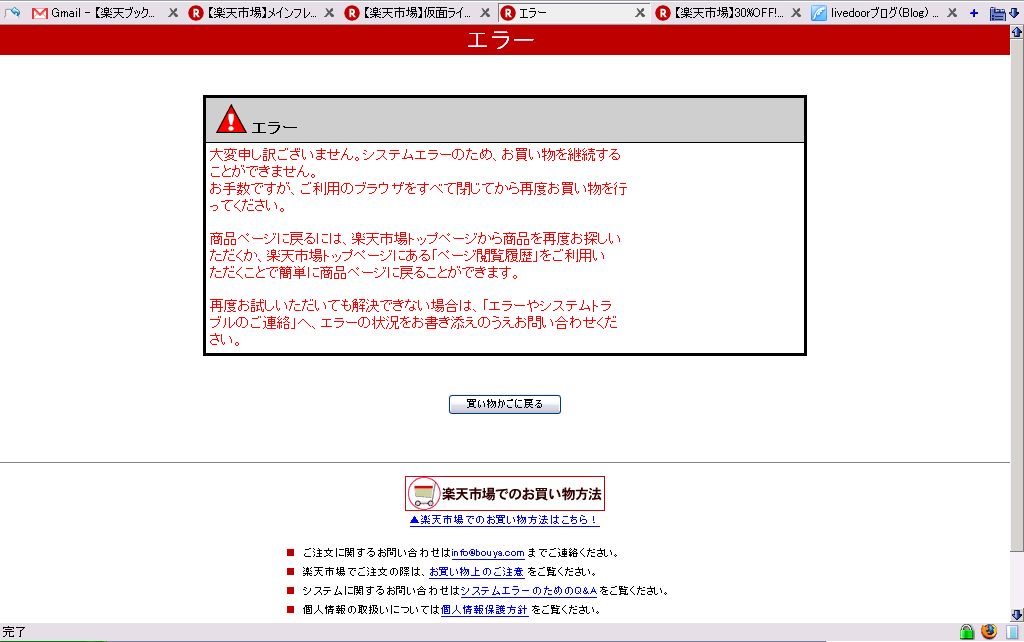Click the 楽天市場でのお買い物方法 banner
This screenshot has height=642, width=1024.
(x=505, y=493)
